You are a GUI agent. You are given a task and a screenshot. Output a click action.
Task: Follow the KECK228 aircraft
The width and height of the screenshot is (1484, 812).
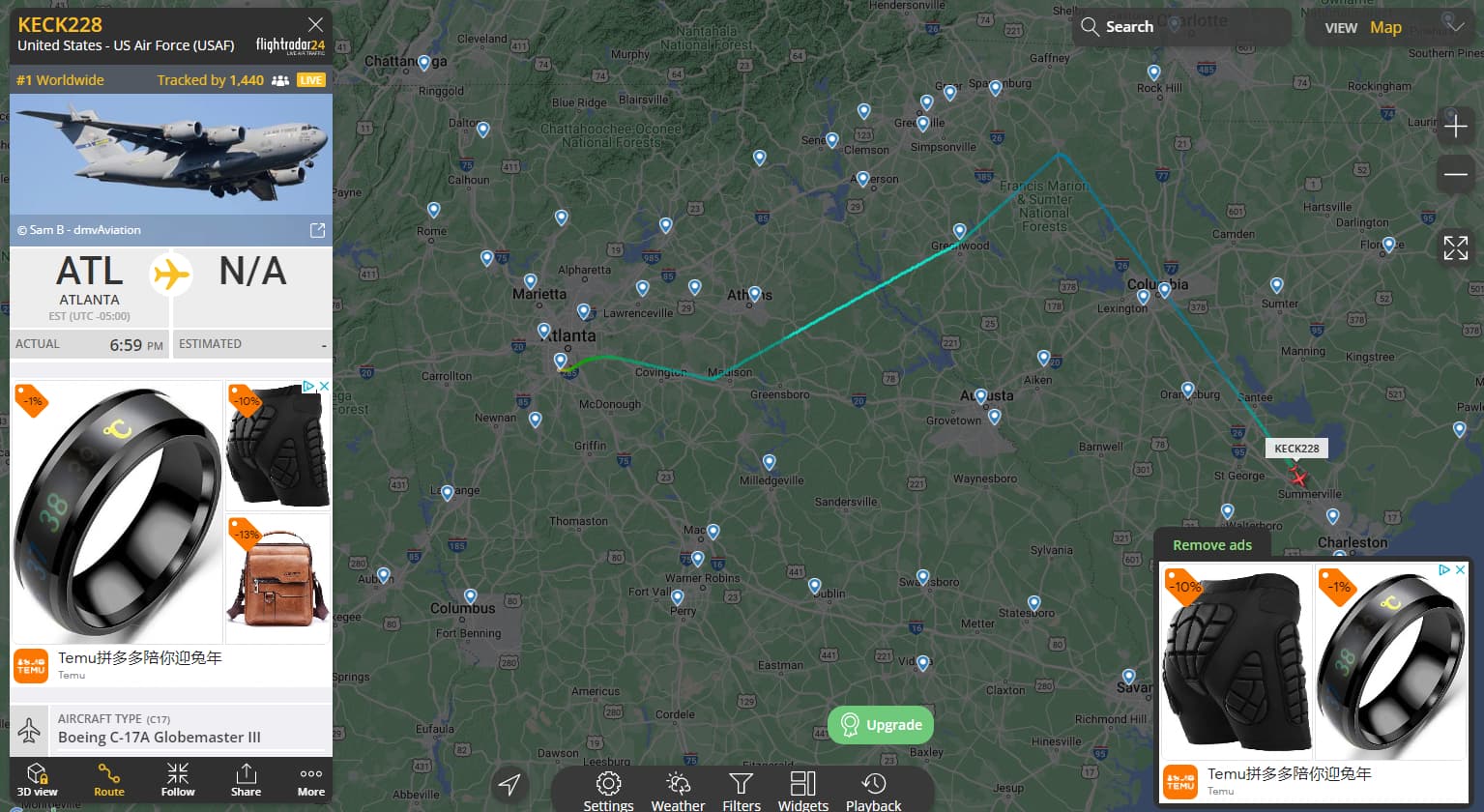(x=178, y=780)
